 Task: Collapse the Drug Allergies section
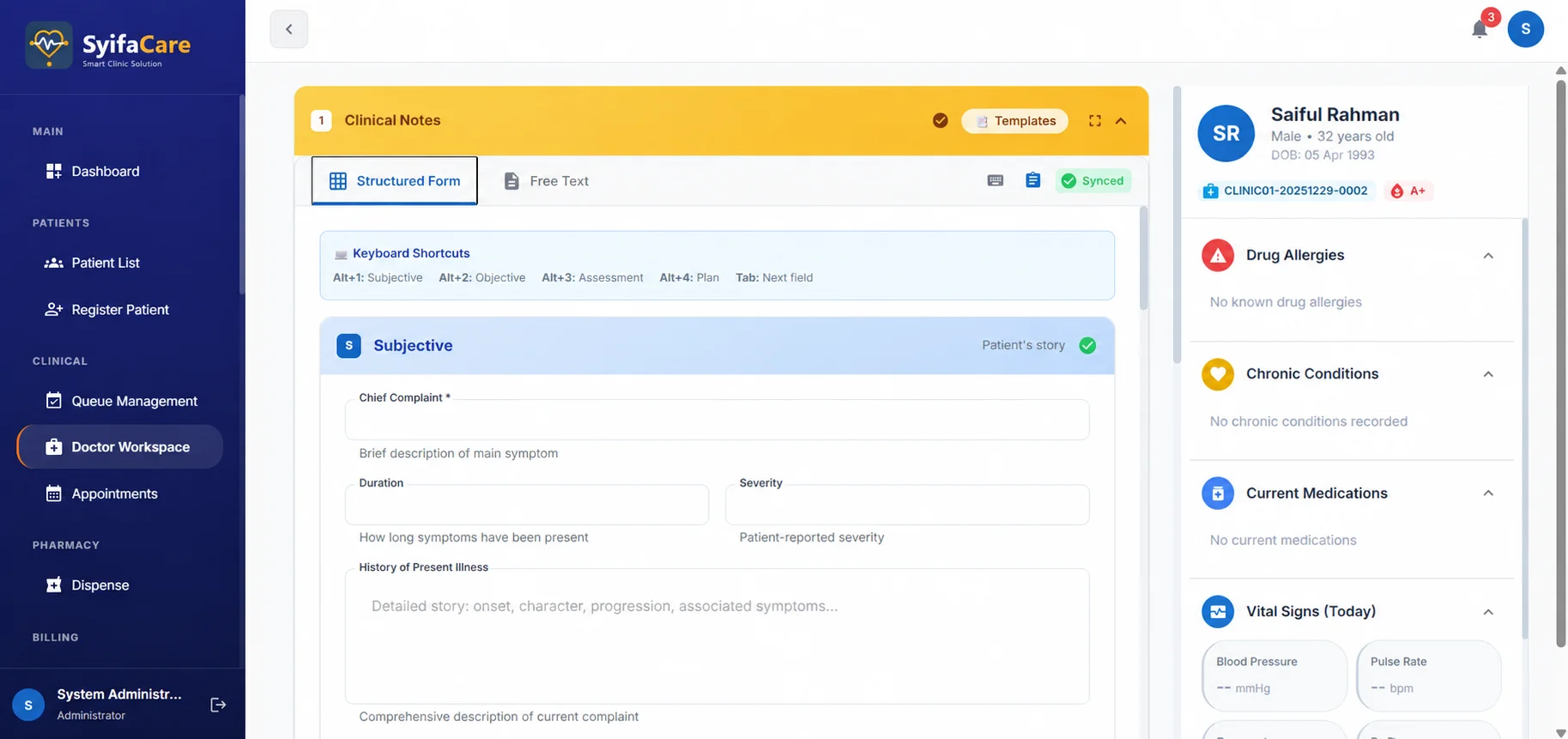point(1488,256)
